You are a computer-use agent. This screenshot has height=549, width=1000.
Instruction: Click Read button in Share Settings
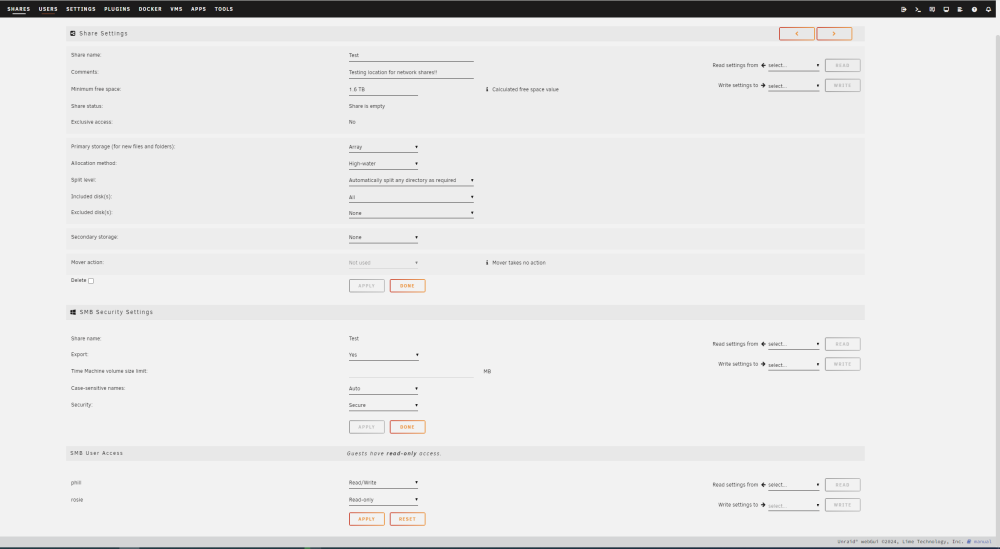click(842, 66)
